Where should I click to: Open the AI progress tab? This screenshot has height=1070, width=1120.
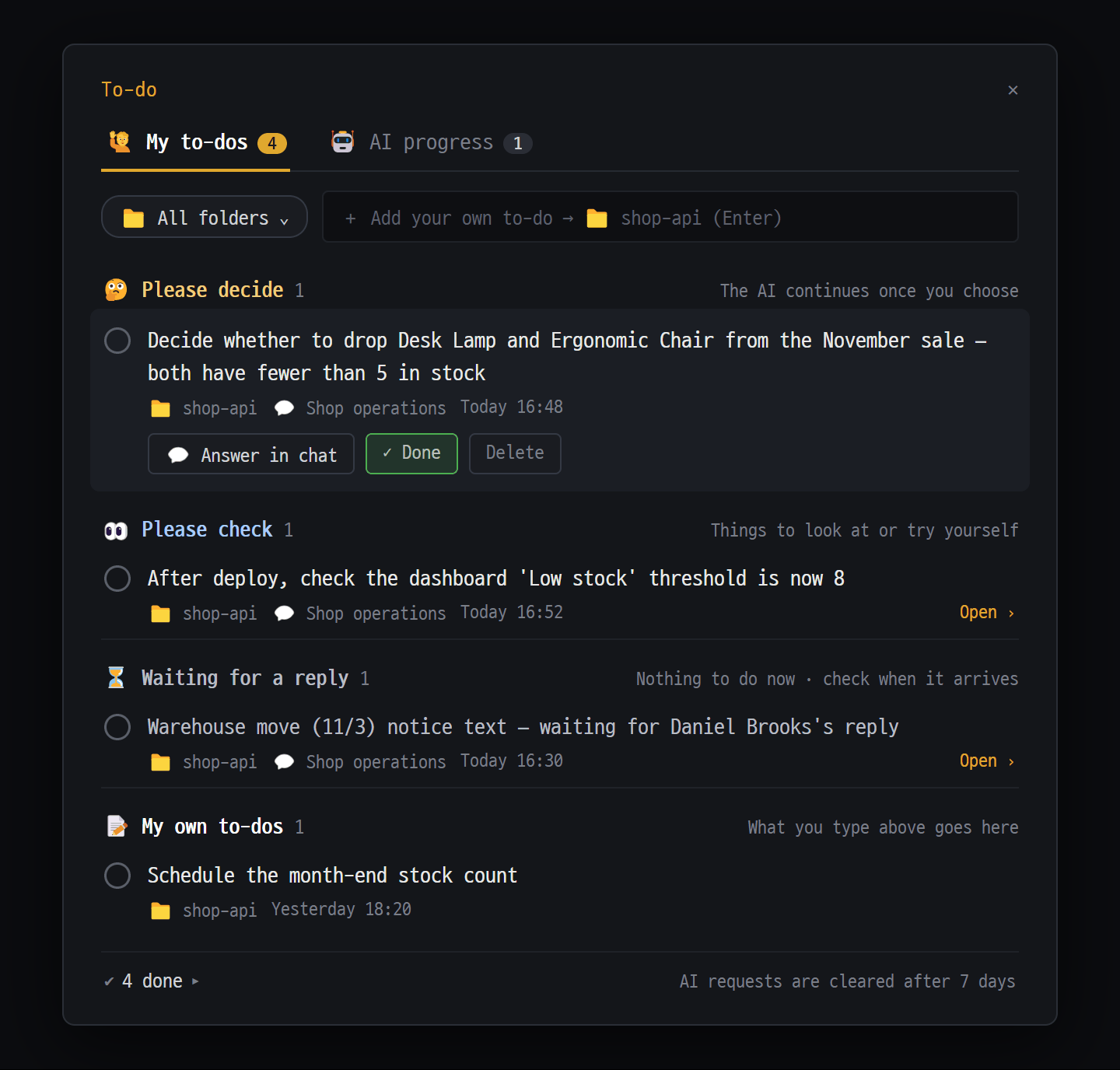(x=431, y=143)
